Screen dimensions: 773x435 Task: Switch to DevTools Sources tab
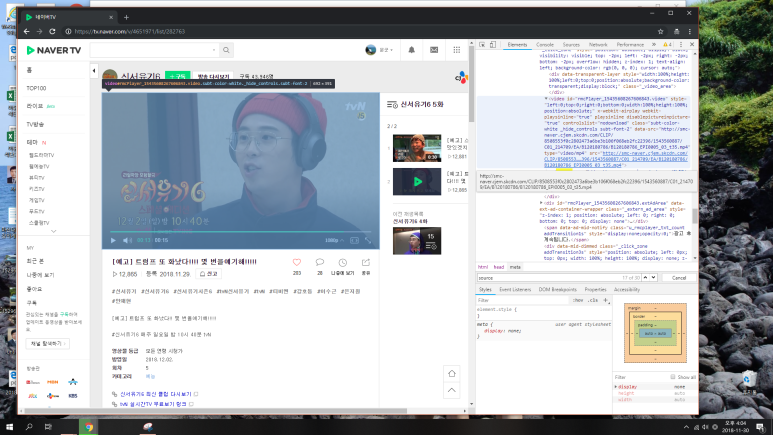[571, 44]
